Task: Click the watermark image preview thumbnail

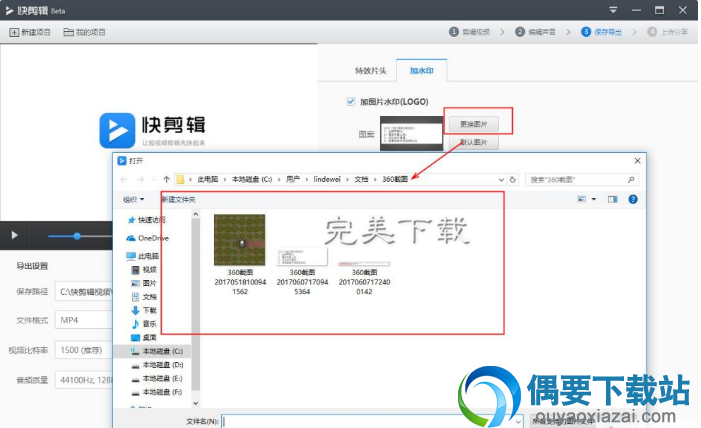Action: coord(411,134)
